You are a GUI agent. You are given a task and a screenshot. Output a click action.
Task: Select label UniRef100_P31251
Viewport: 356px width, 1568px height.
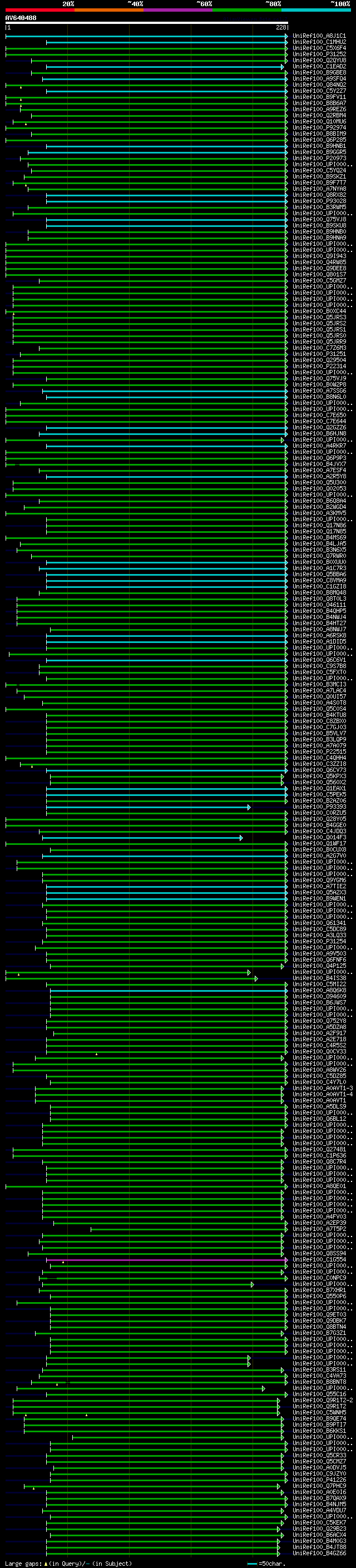(x=319, y=354)
